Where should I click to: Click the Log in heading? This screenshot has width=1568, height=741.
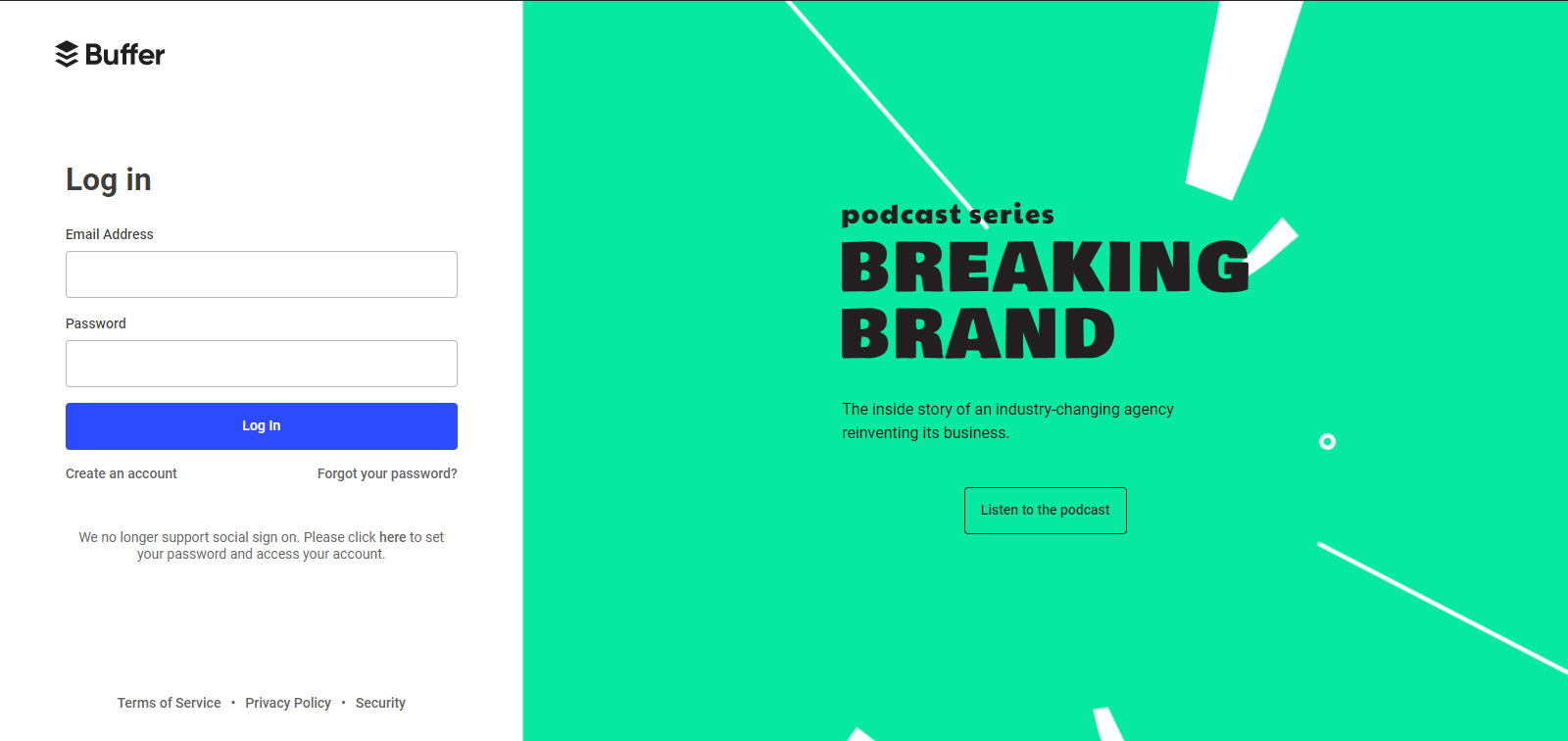(x=109, y=179)
